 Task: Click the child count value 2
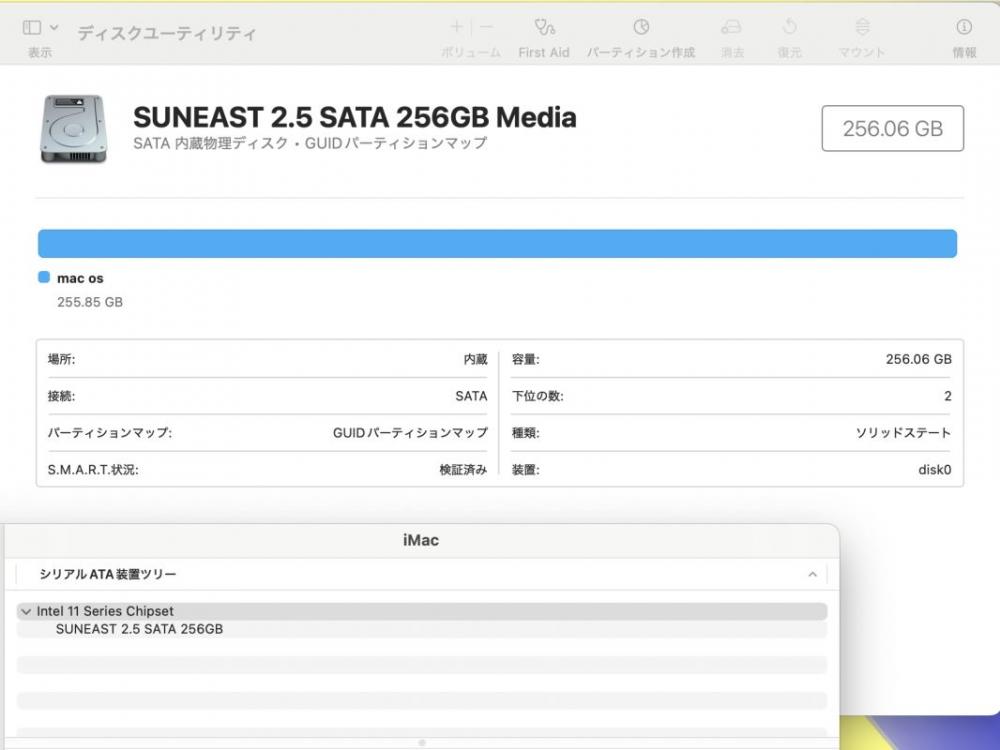[948, 396]
